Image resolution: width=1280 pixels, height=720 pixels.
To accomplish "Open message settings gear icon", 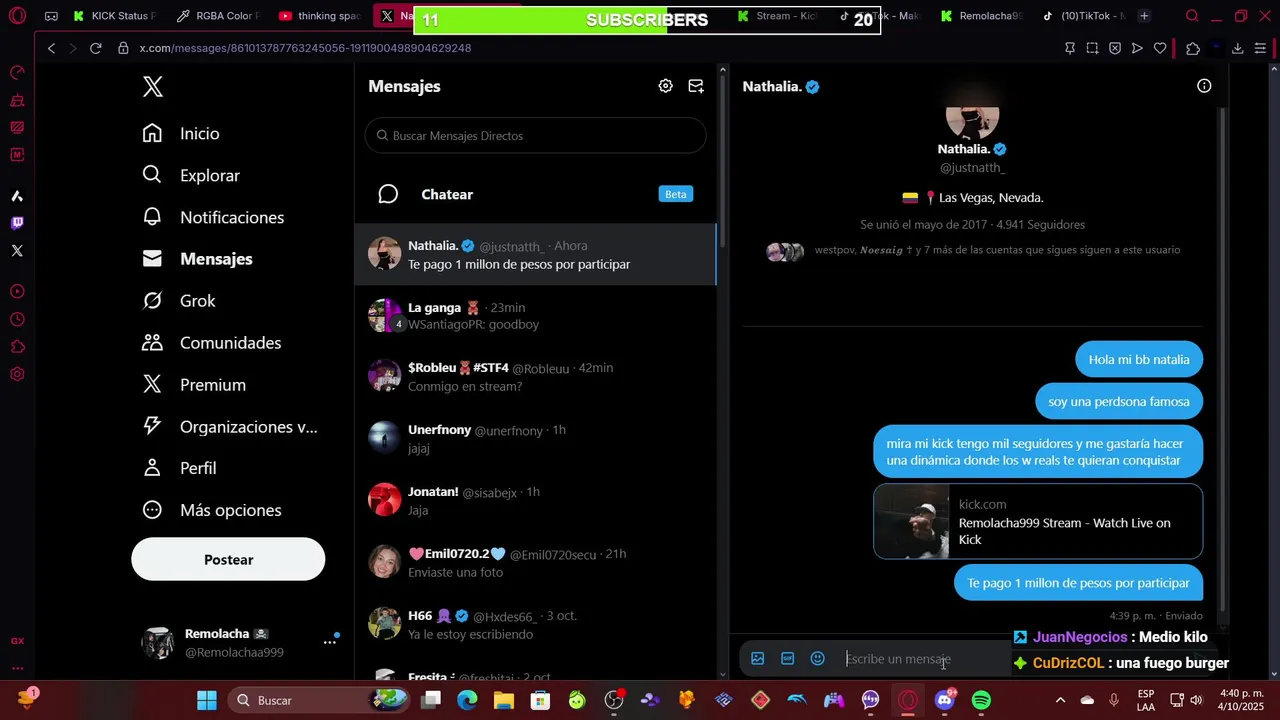I will click(x=665, y=86).
